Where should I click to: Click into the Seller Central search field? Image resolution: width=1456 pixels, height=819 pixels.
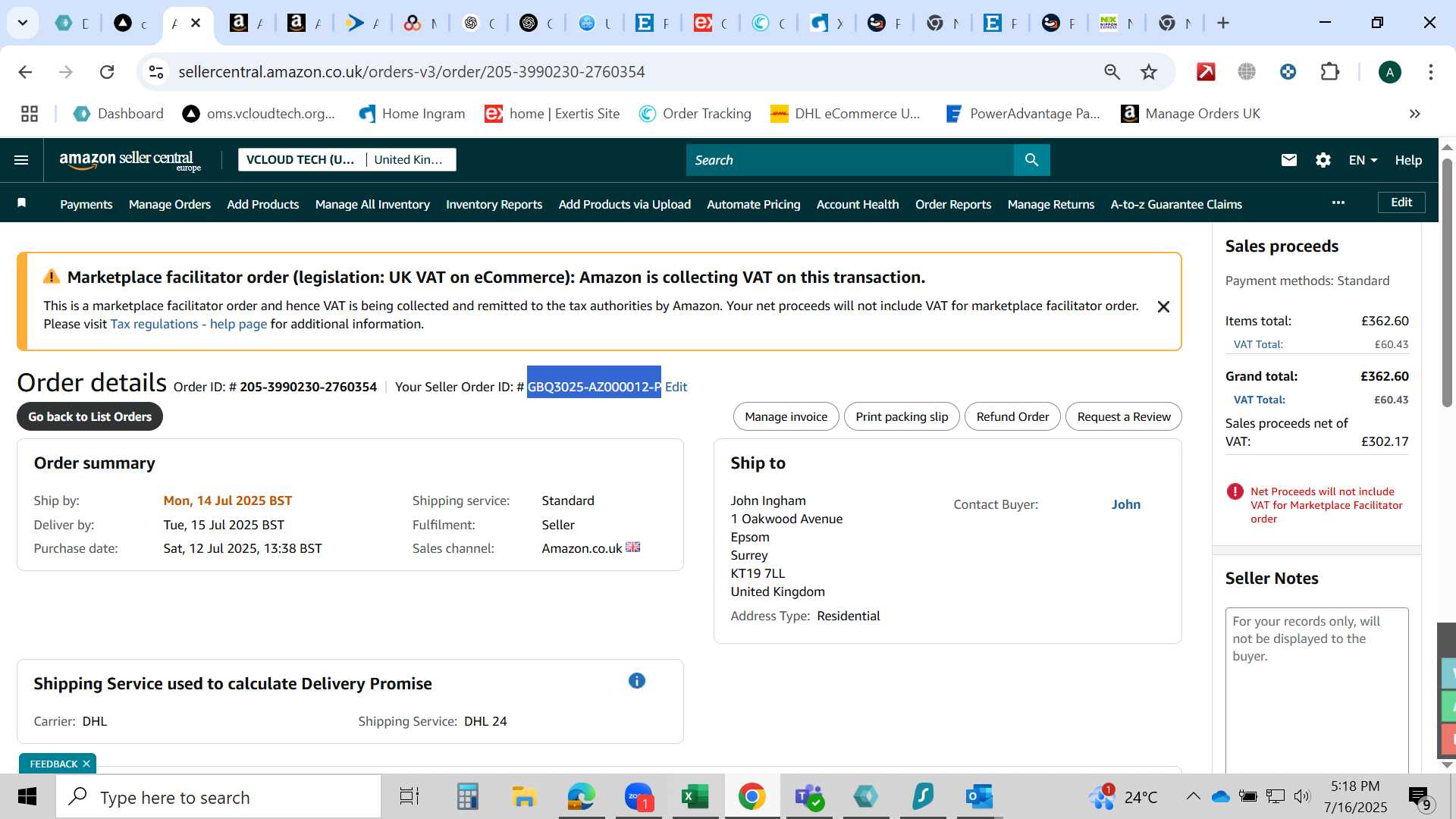[849, 160]
